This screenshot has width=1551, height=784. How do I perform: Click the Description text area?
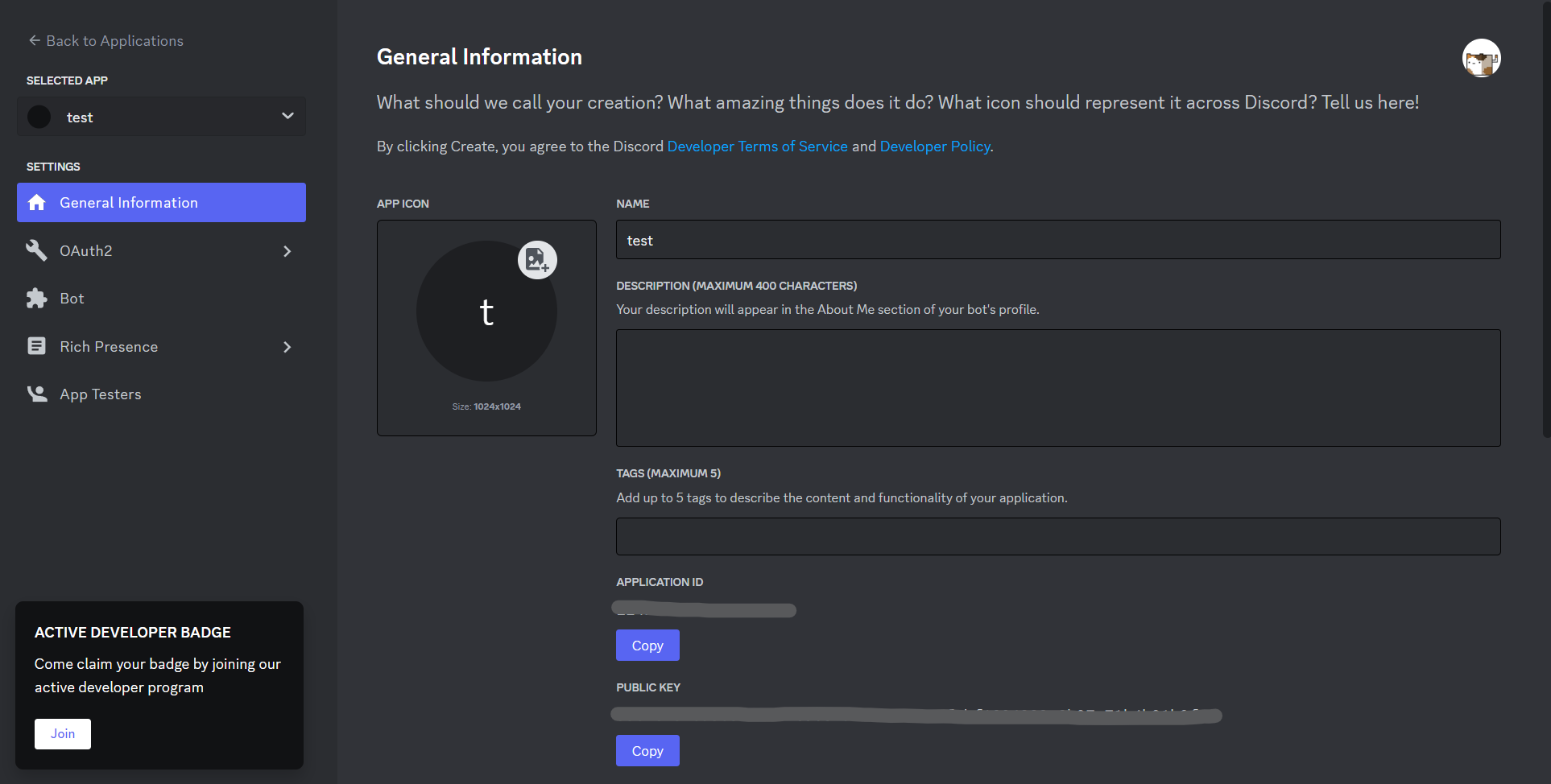[x=1058, y=388]
